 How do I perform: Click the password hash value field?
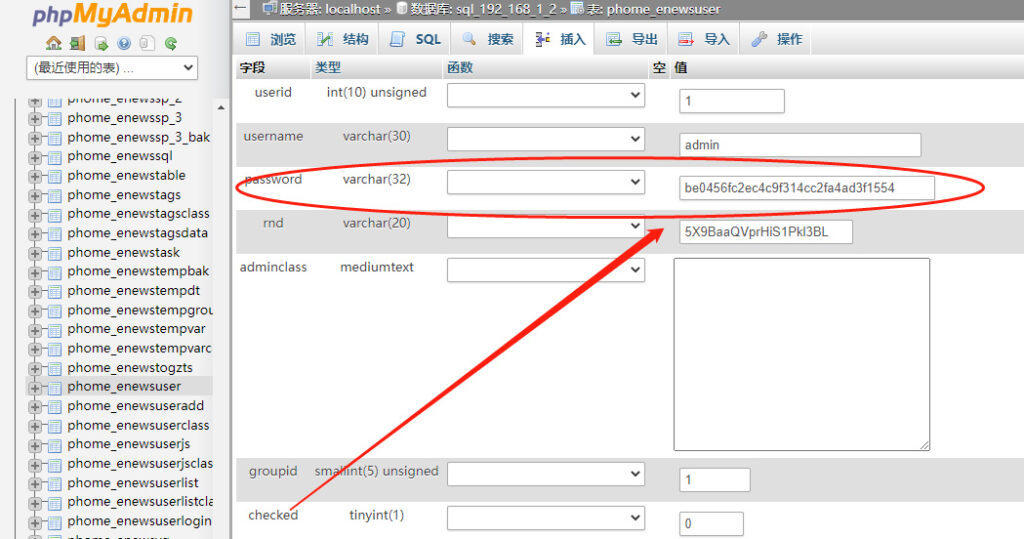coord(806,188)
